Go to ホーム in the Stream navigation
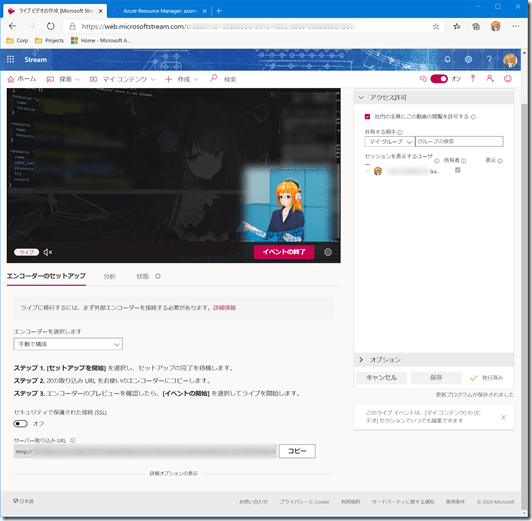Viewport: 532px width, 521px height. pos(22,79)
